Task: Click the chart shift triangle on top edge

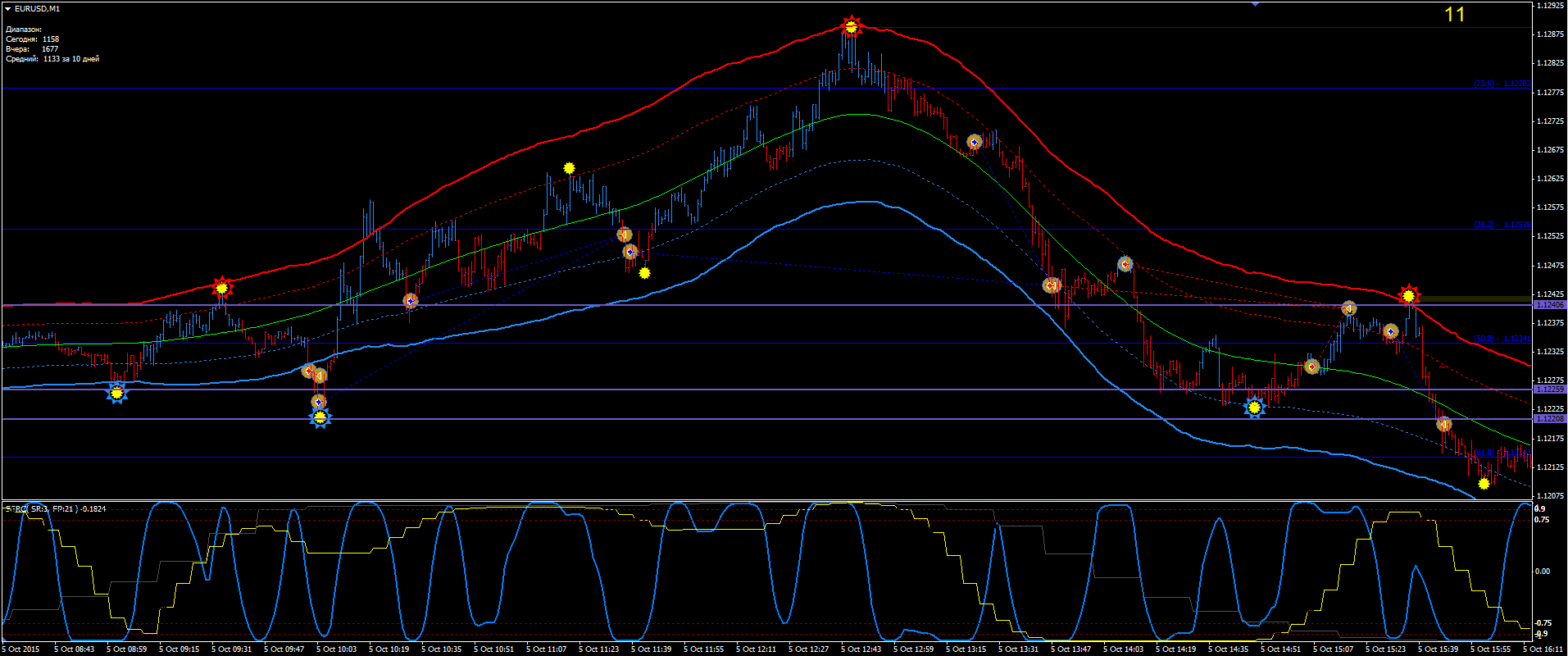Action: click(x=1255, y=4)
